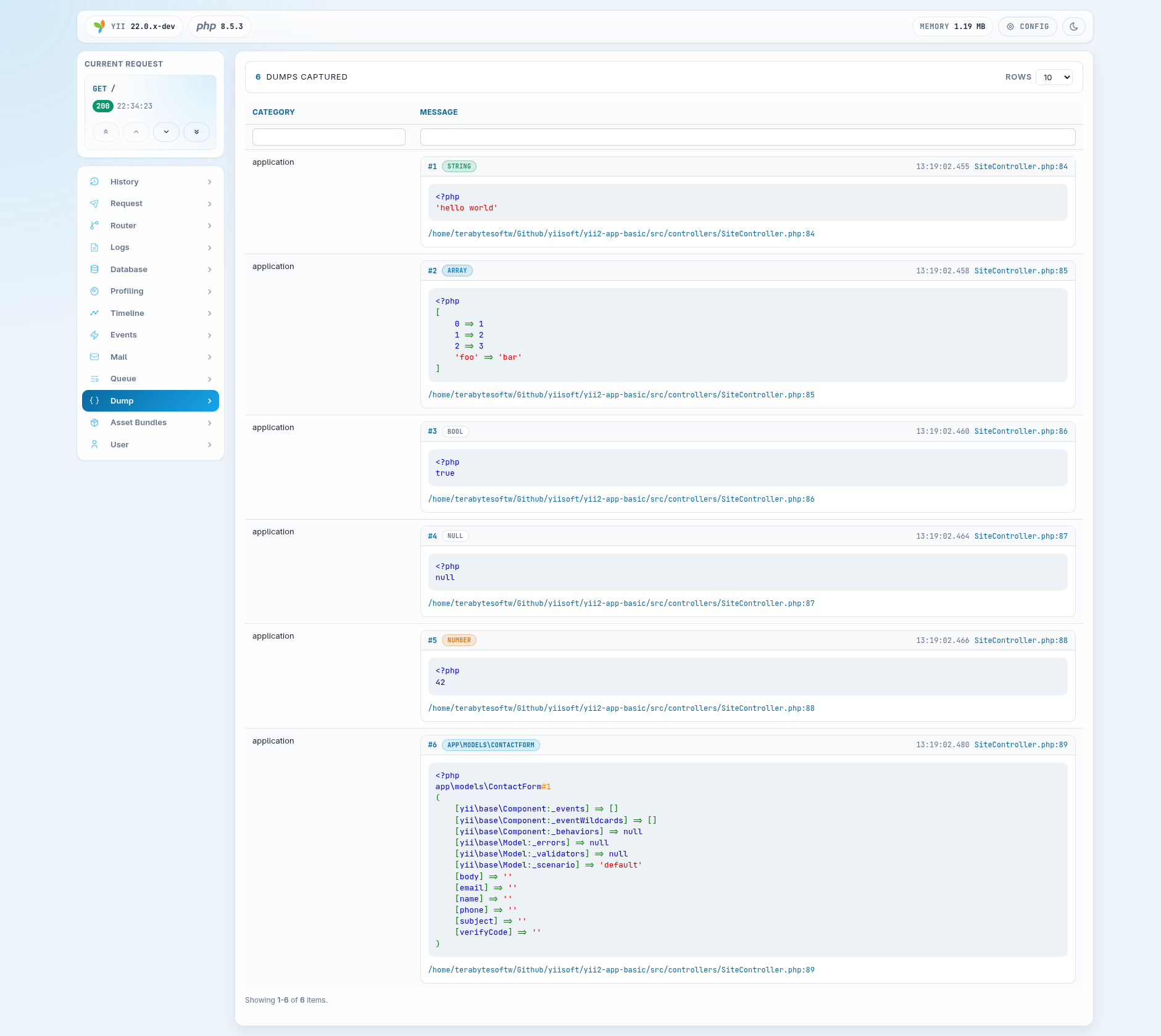This screenshot has height=1036, width=1161.
Task: Open the History panel
Action: click(151, 181)
